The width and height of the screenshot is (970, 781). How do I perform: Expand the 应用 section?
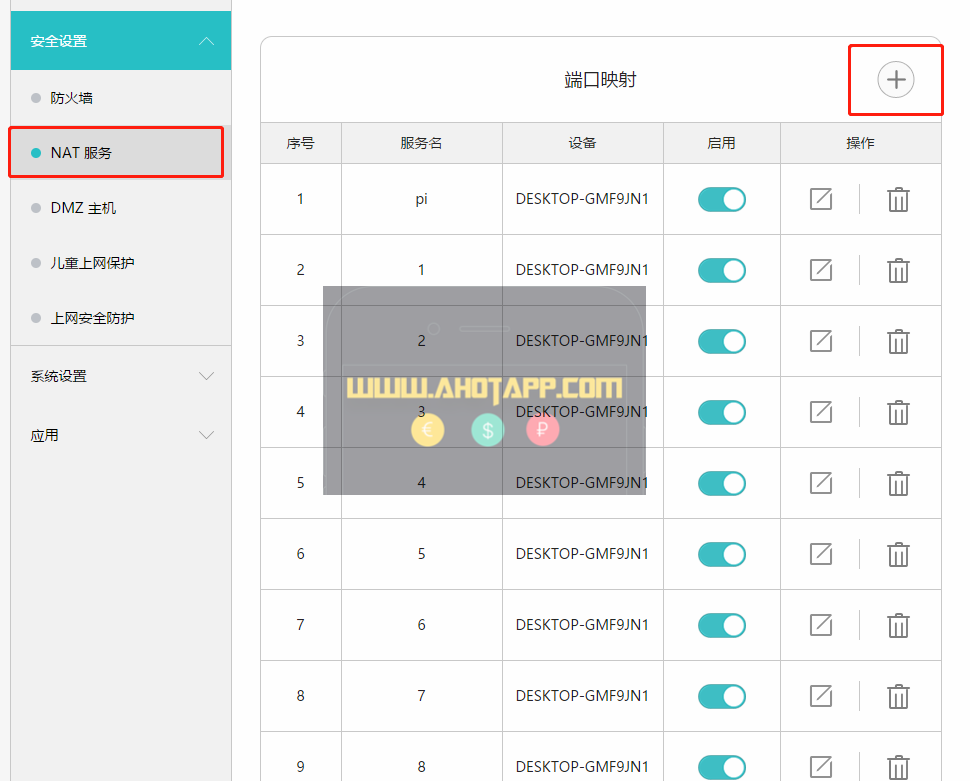[x=121, y=435]
